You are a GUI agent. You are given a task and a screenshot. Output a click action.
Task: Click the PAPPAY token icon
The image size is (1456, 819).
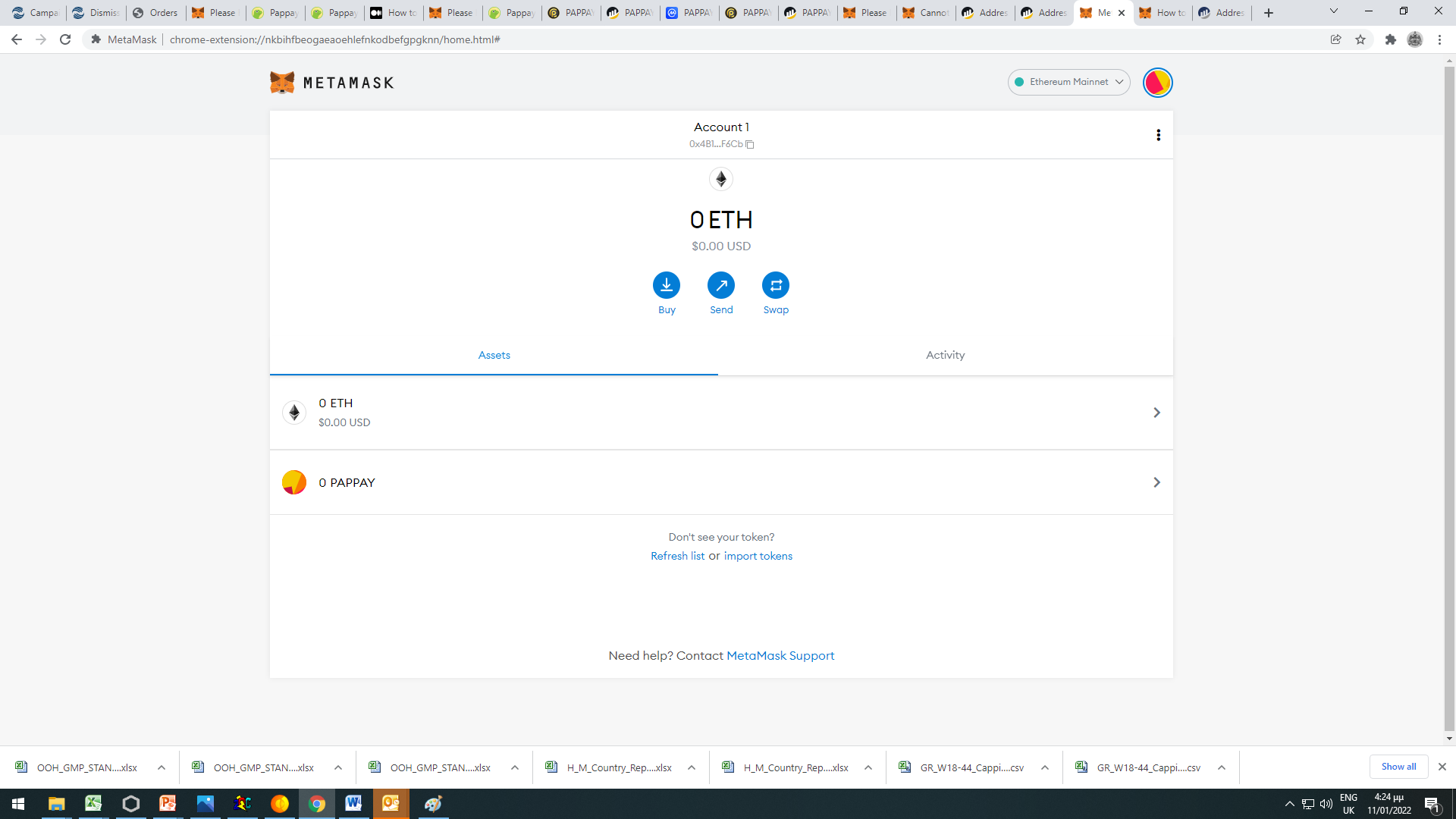[294, 482]
